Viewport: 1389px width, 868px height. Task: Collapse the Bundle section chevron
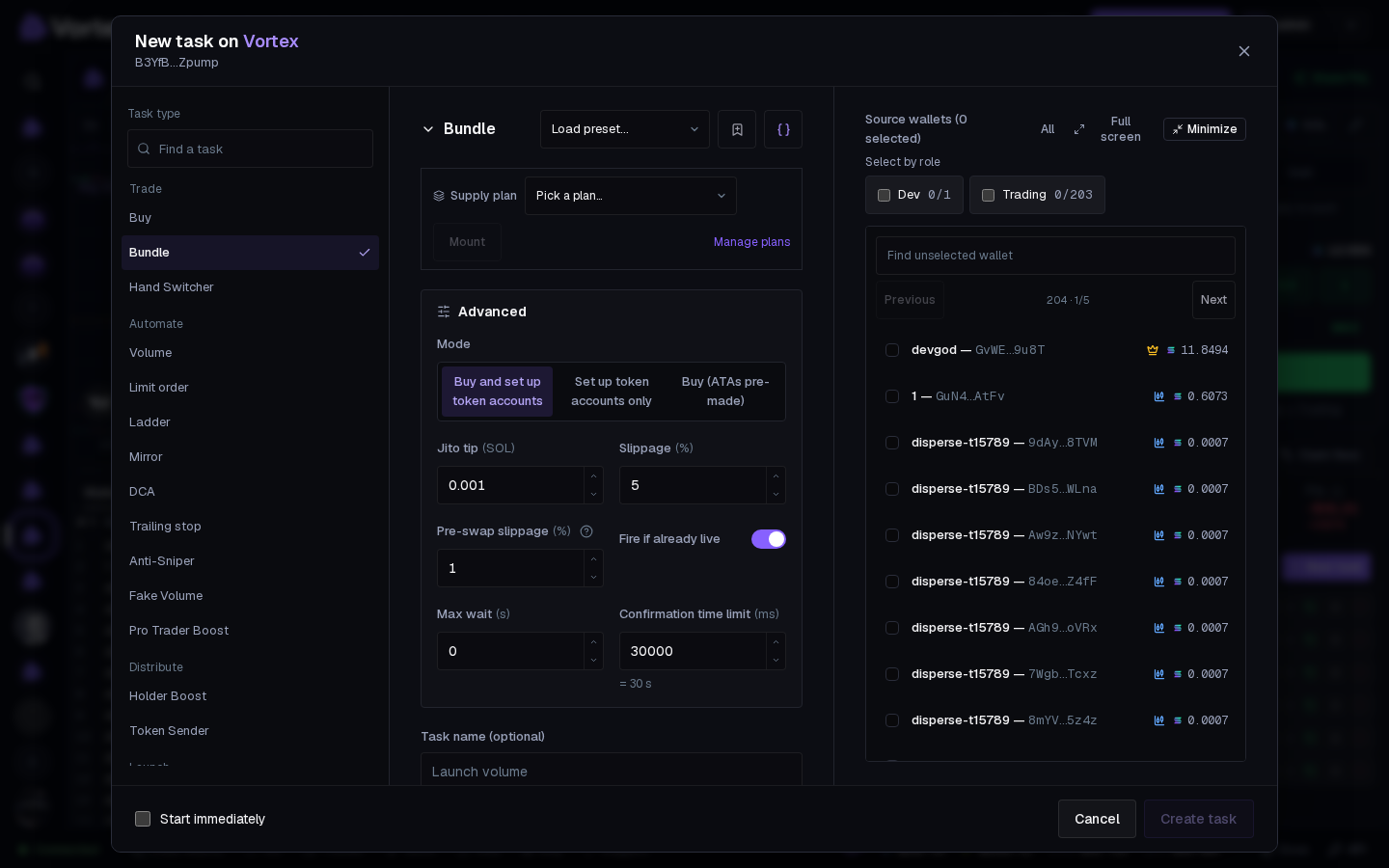coord(428,129)
